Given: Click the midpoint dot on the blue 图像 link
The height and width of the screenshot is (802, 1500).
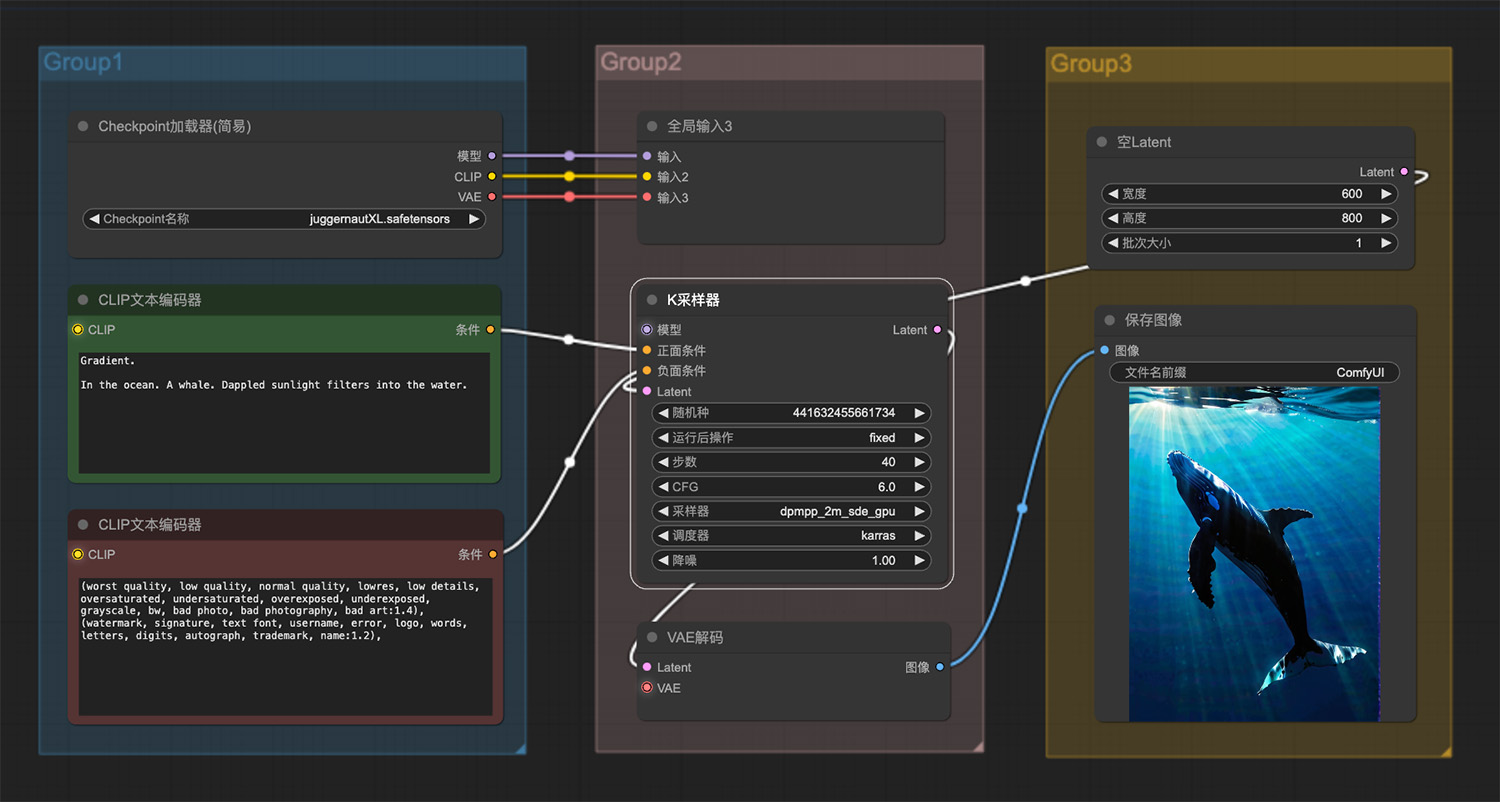Looking at the screenshot, I should tap(1022, 508).
